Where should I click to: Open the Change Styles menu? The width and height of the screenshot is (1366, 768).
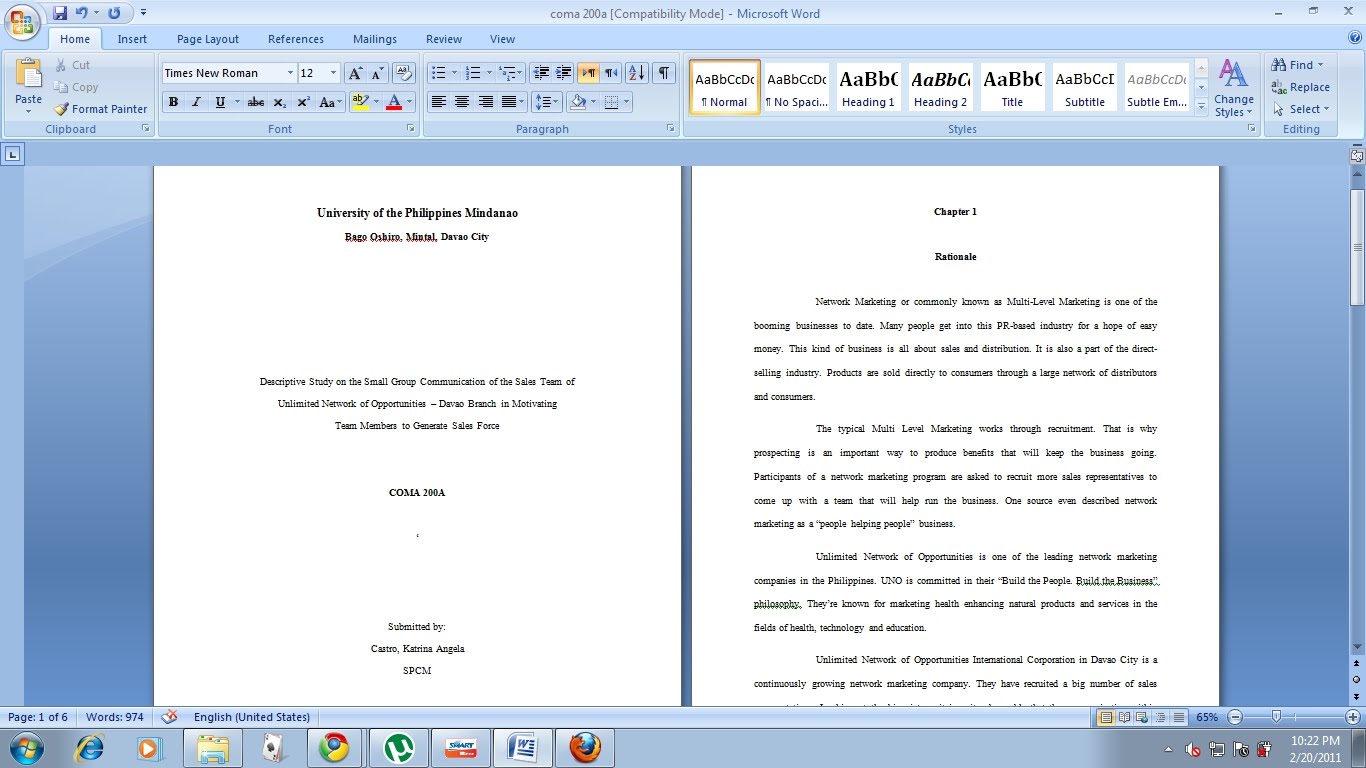pos(1234,88)
